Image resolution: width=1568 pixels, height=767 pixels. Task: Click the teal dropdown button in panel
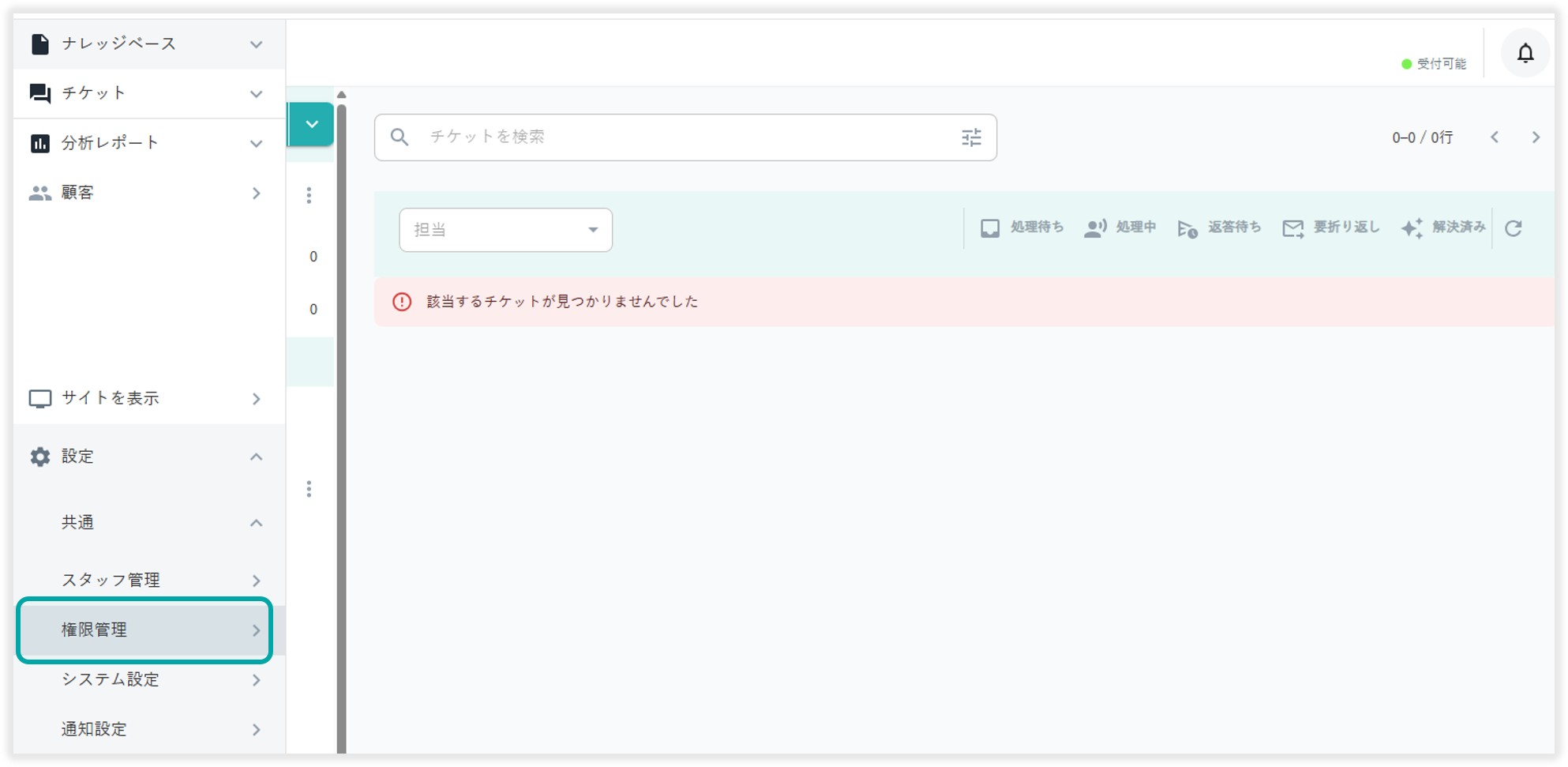tap(312, 124)
